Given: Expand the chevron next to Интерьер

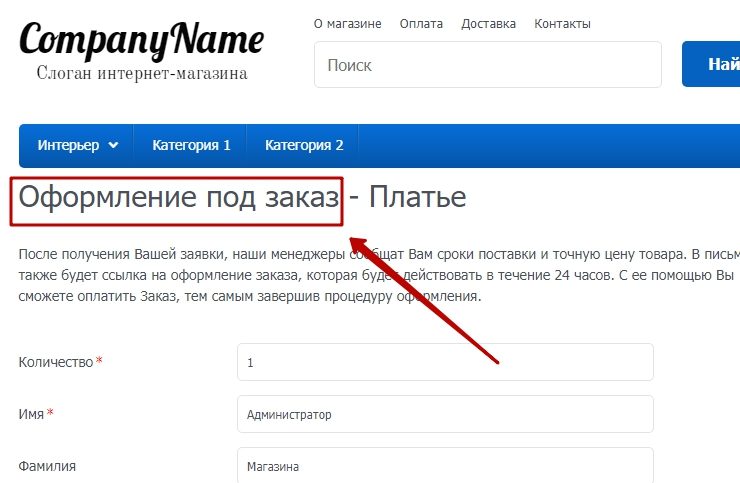Looking at the screenshot, I should pyautogui.click(x=113, y=146).
